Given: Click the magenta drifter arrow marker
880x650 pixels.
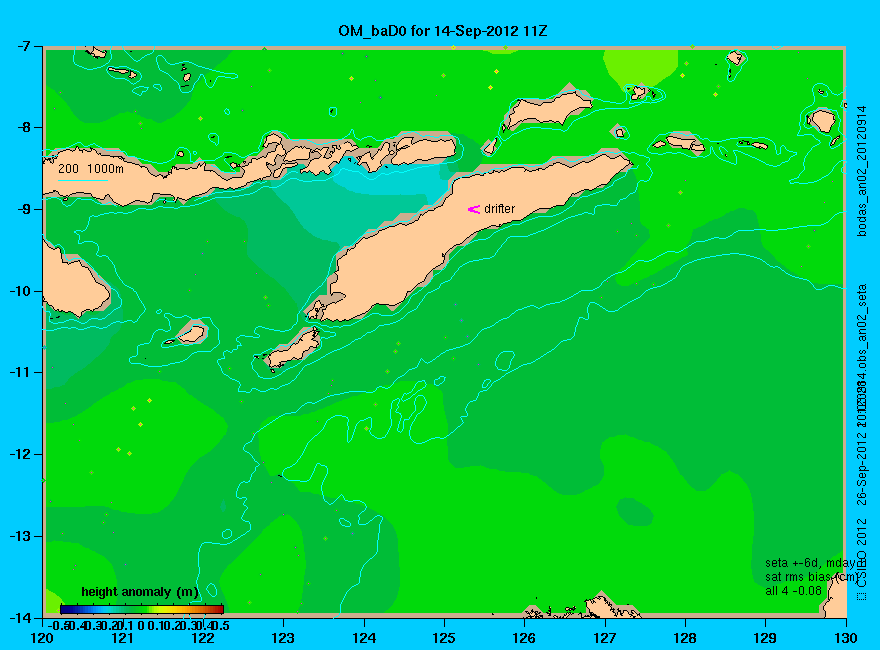Looking at the screenshot, I should click(474, 209).
